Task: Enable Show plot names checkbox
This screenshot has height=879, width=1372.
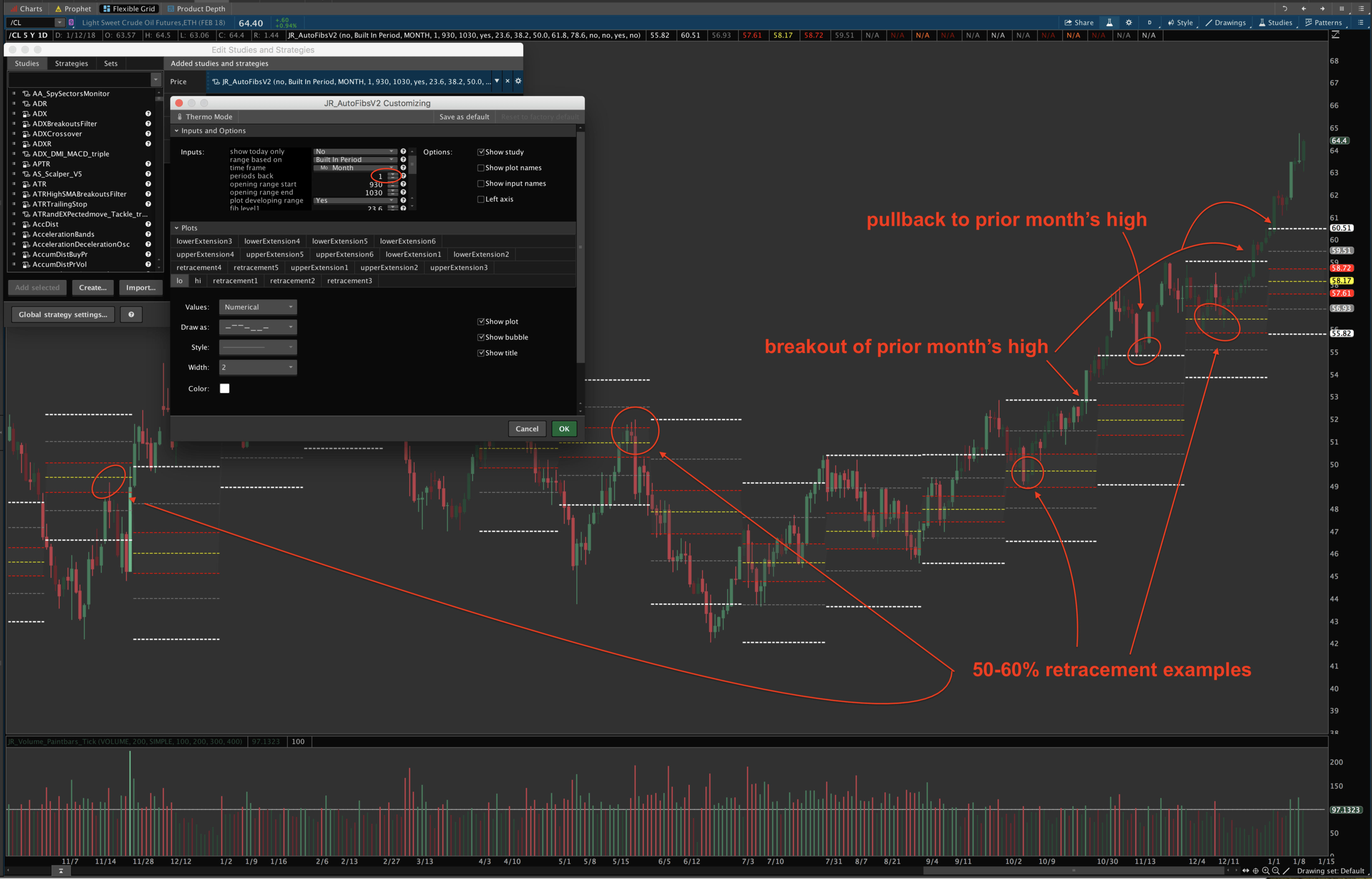Action: click(481, 168)
